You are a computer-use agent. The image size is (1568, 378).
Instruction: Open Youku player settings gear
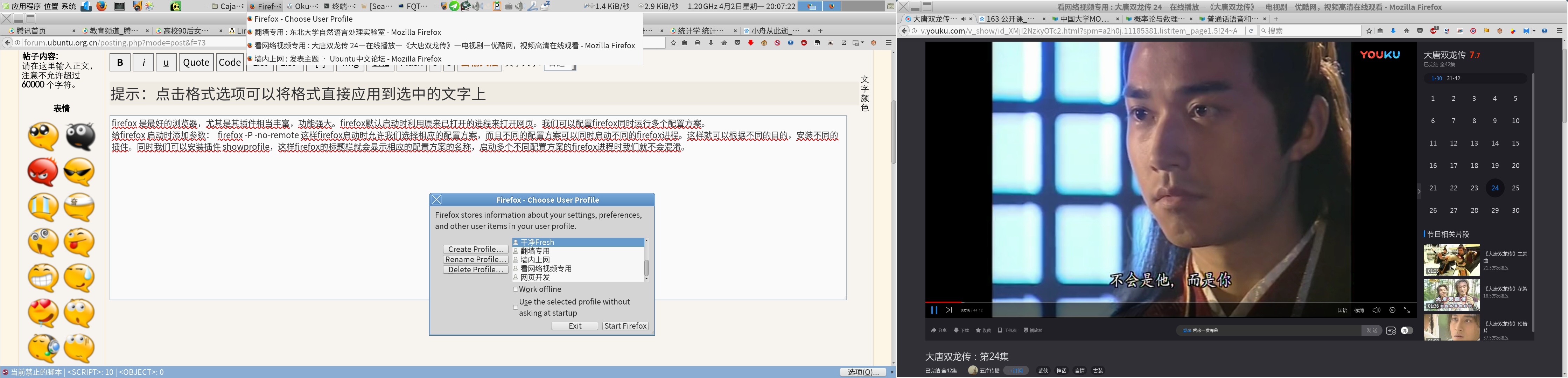tap(1392, 310)
